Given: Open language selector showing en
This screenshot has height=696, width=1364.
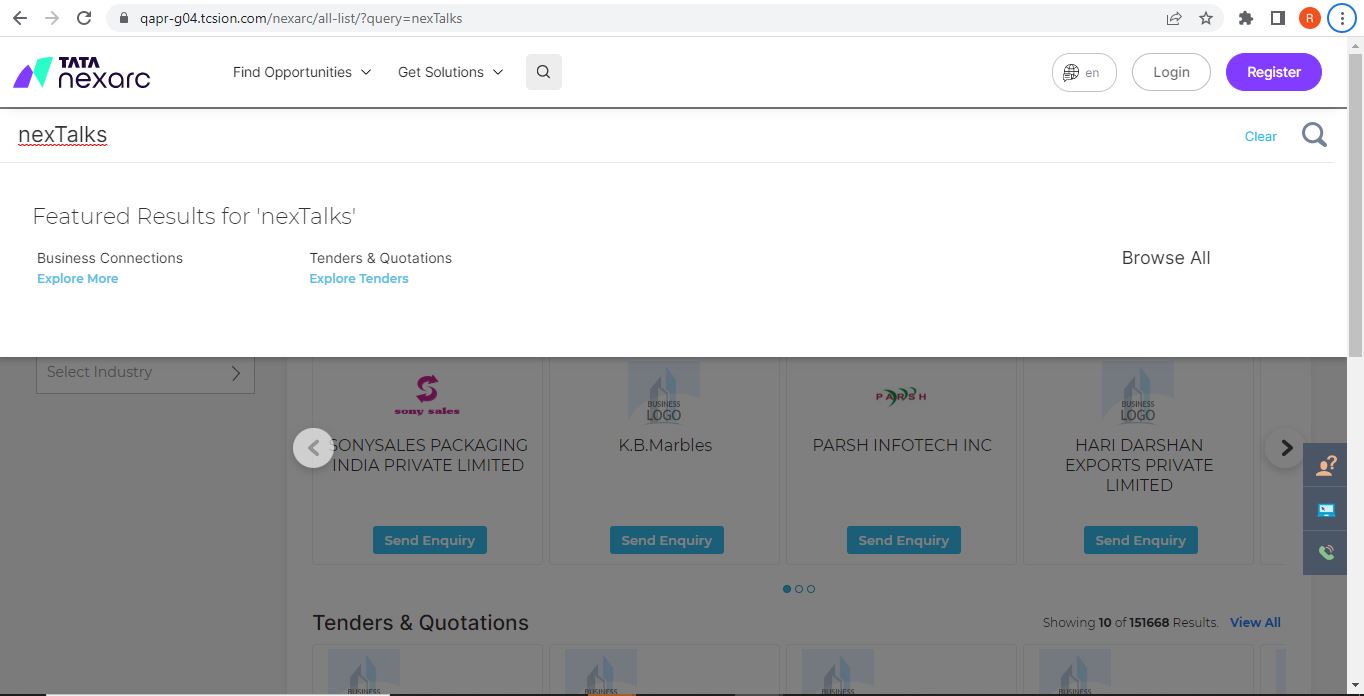Looking at the screenshot, I should 1083,72.
